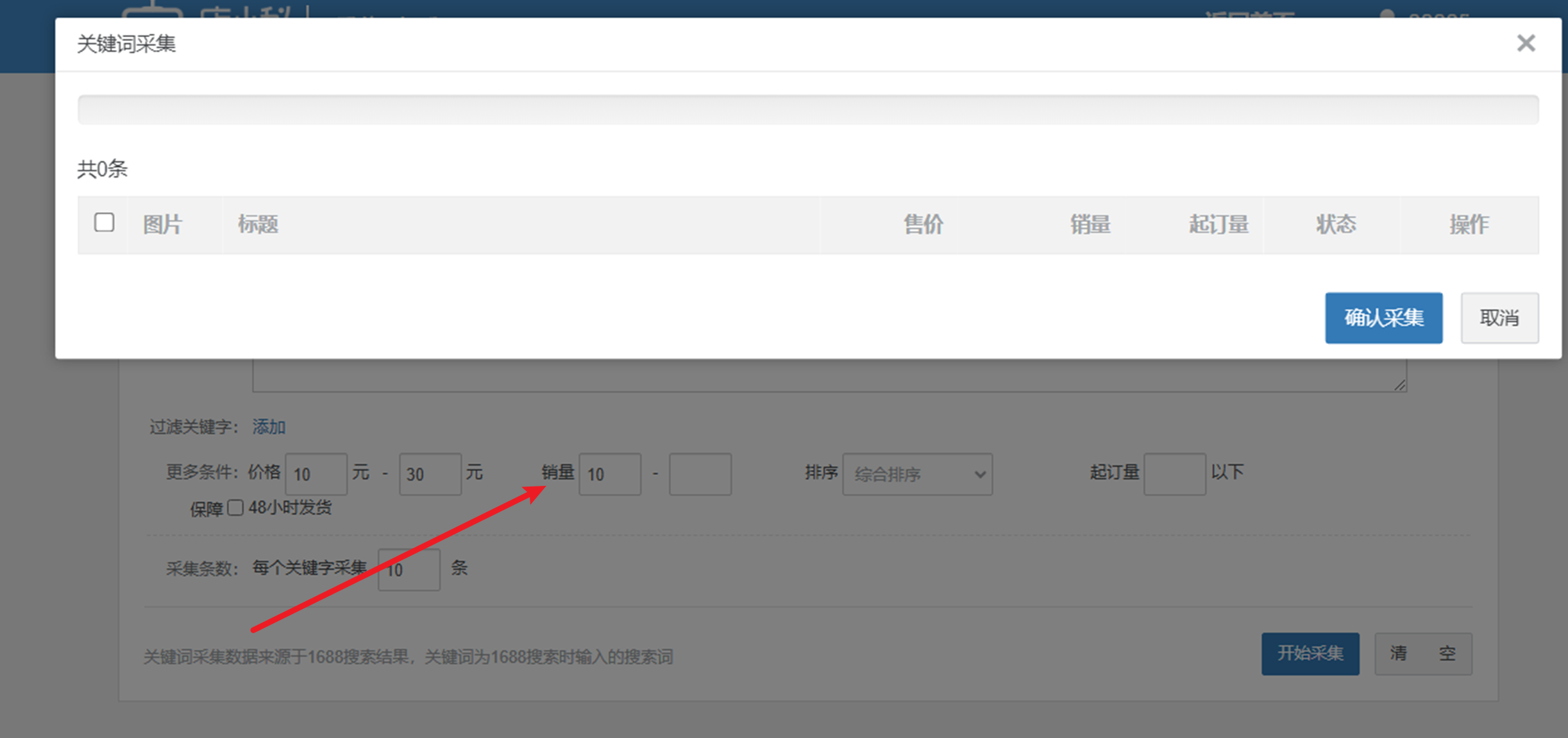
Task: Click the 标题 column header
Action: click(x=258, y=225)
